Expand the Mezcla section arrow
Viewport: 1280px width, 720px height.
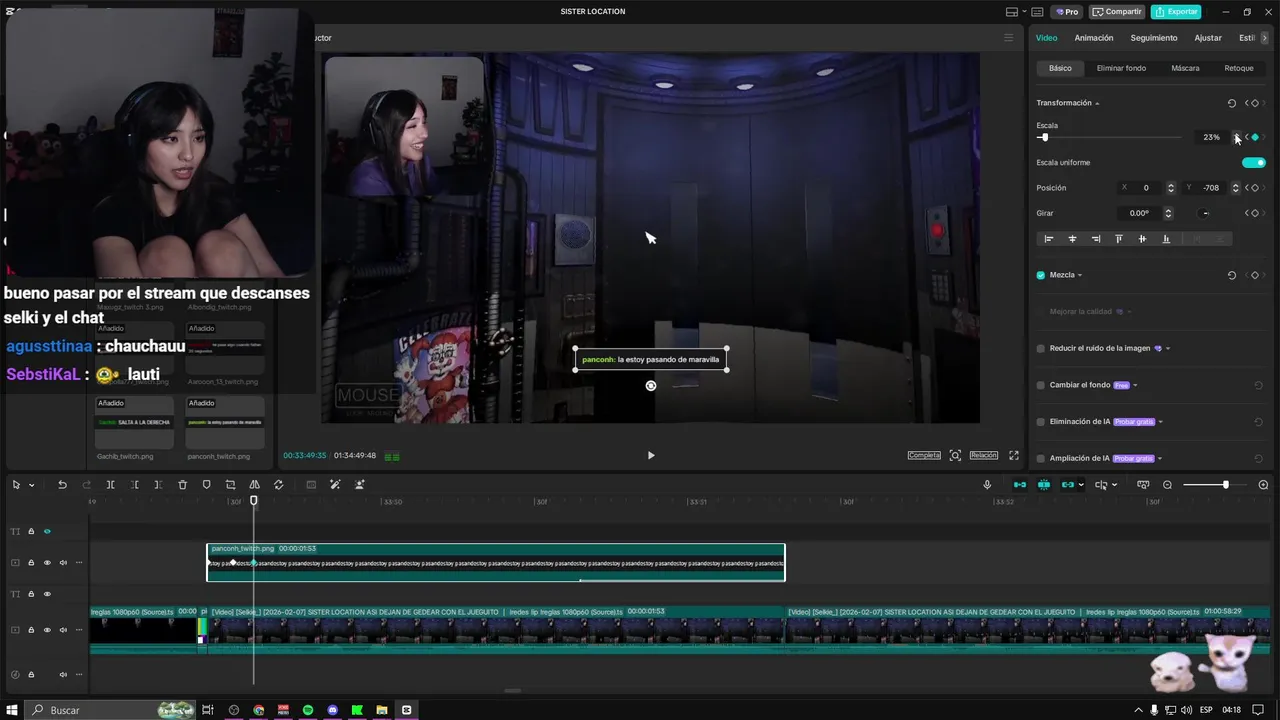coord(1080,275)
